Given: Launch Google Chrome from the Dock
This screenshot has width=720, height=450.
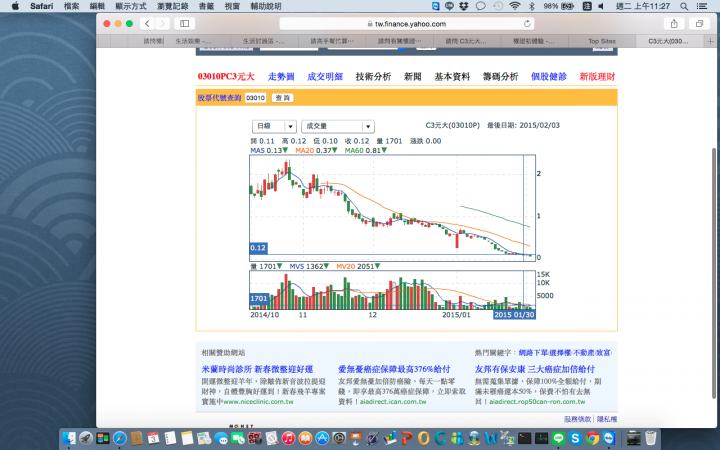Looking at the screenshot, I should pos(592,438).
